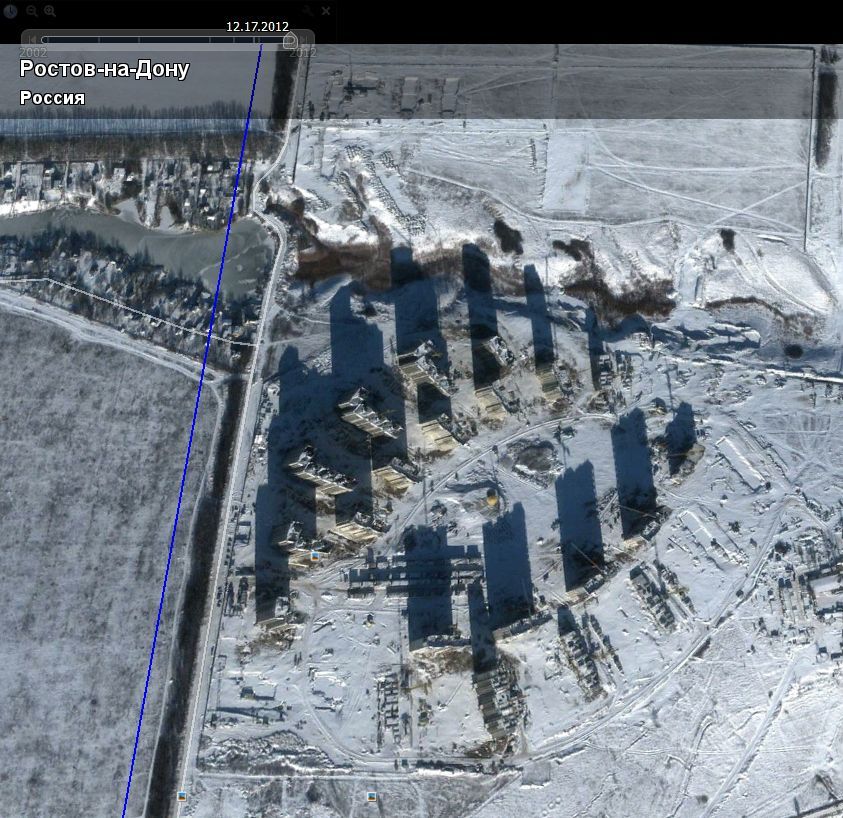Screen dimensions: 843x818
Task: Click the 12.17.2012 date label
Action: (x=258, y=26)
